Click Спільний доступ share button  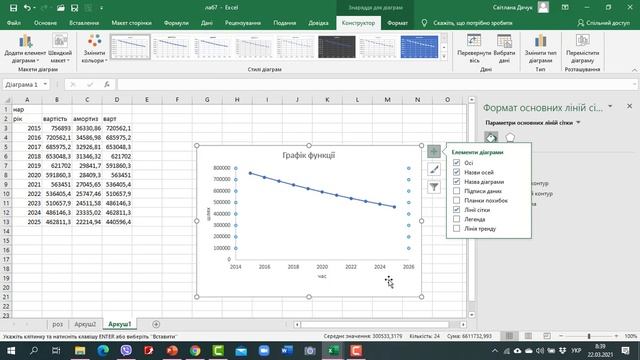pos(604,23)
